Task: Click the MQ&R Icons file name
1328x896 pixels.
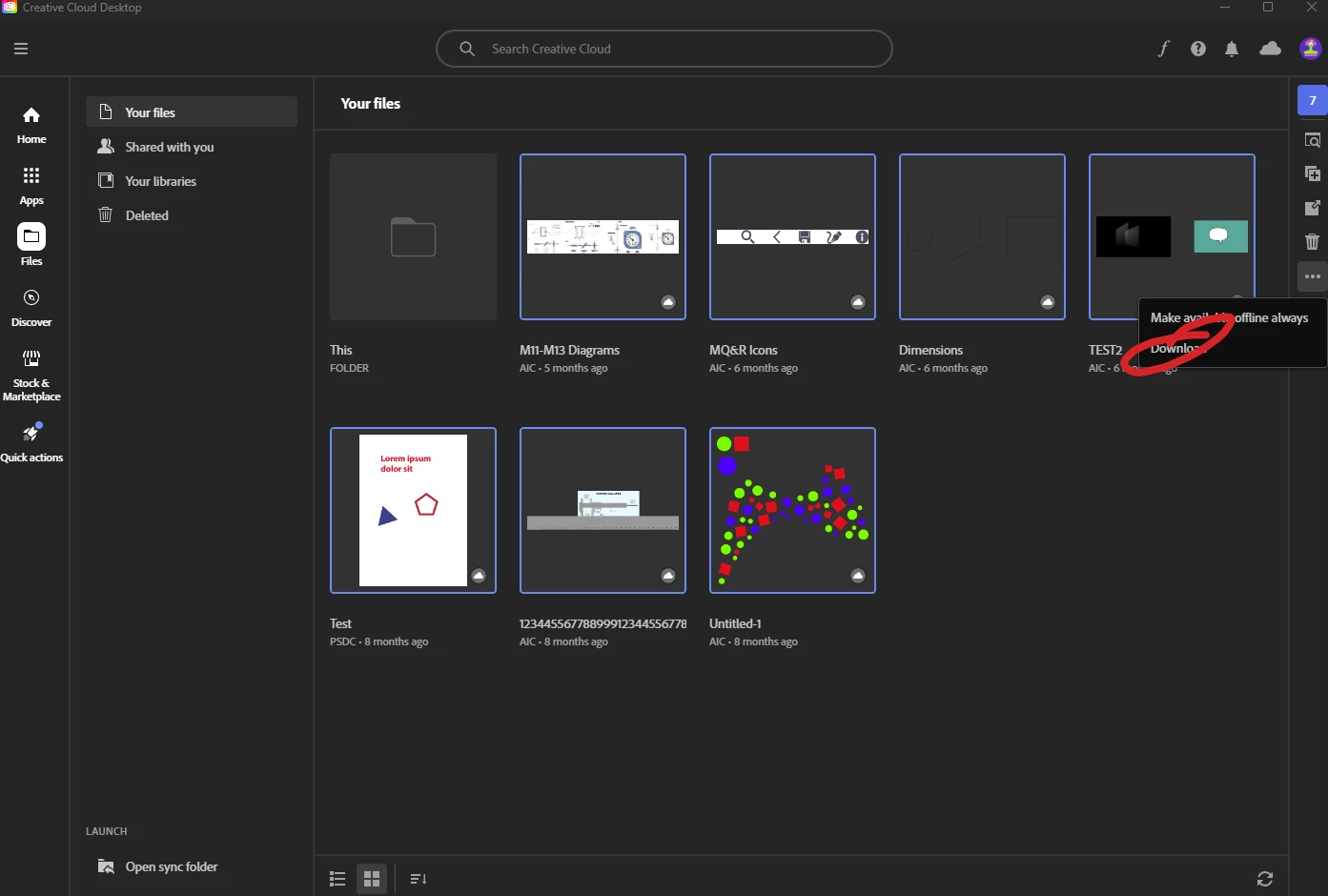Action: pyautogui.click(x=744, y=350)
